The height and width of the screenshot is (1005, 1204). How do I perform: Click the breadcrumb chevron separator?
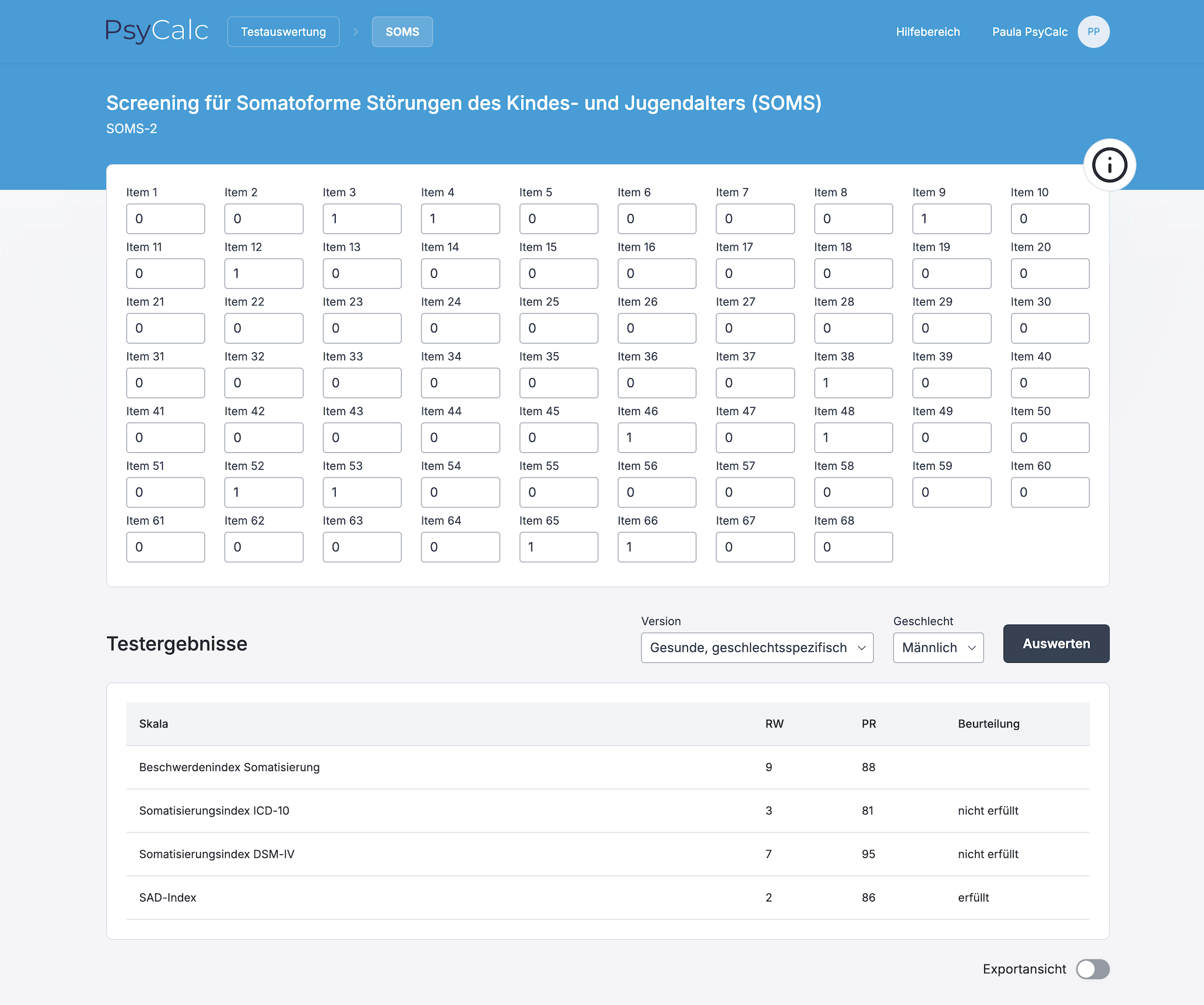356,32
